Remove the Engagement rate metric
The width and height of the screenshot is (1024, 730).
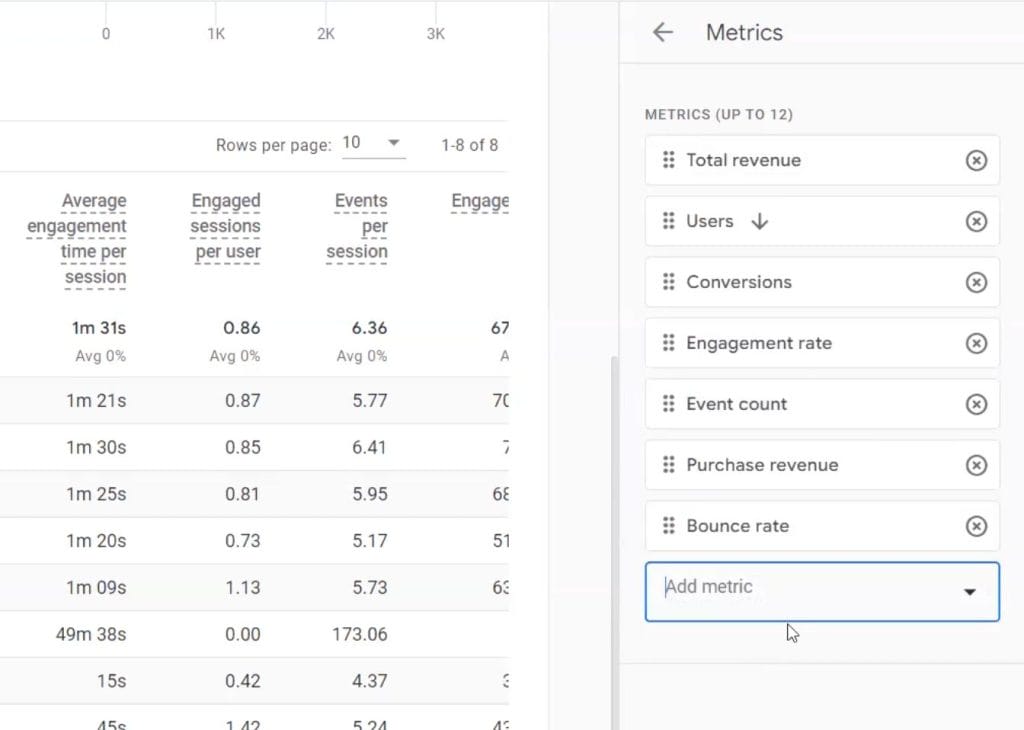point(976,343)
